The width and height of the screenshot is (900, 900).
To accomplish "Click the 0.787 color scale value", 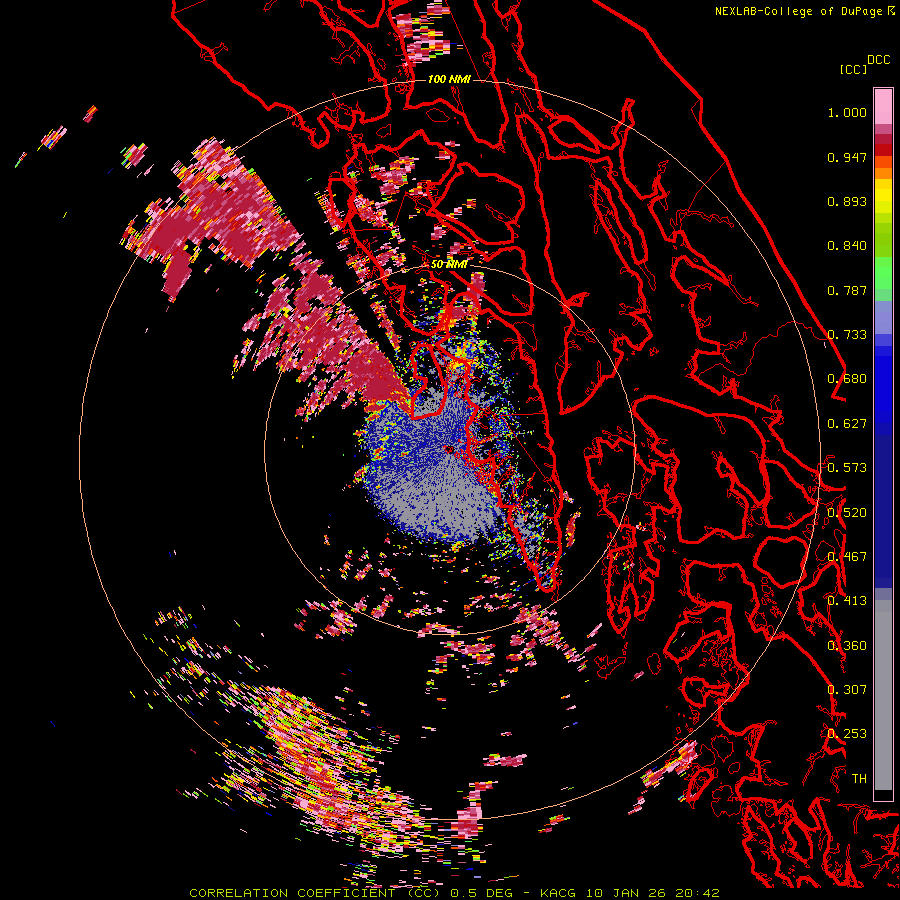I will pyautogui.click(x=847, y=290).
